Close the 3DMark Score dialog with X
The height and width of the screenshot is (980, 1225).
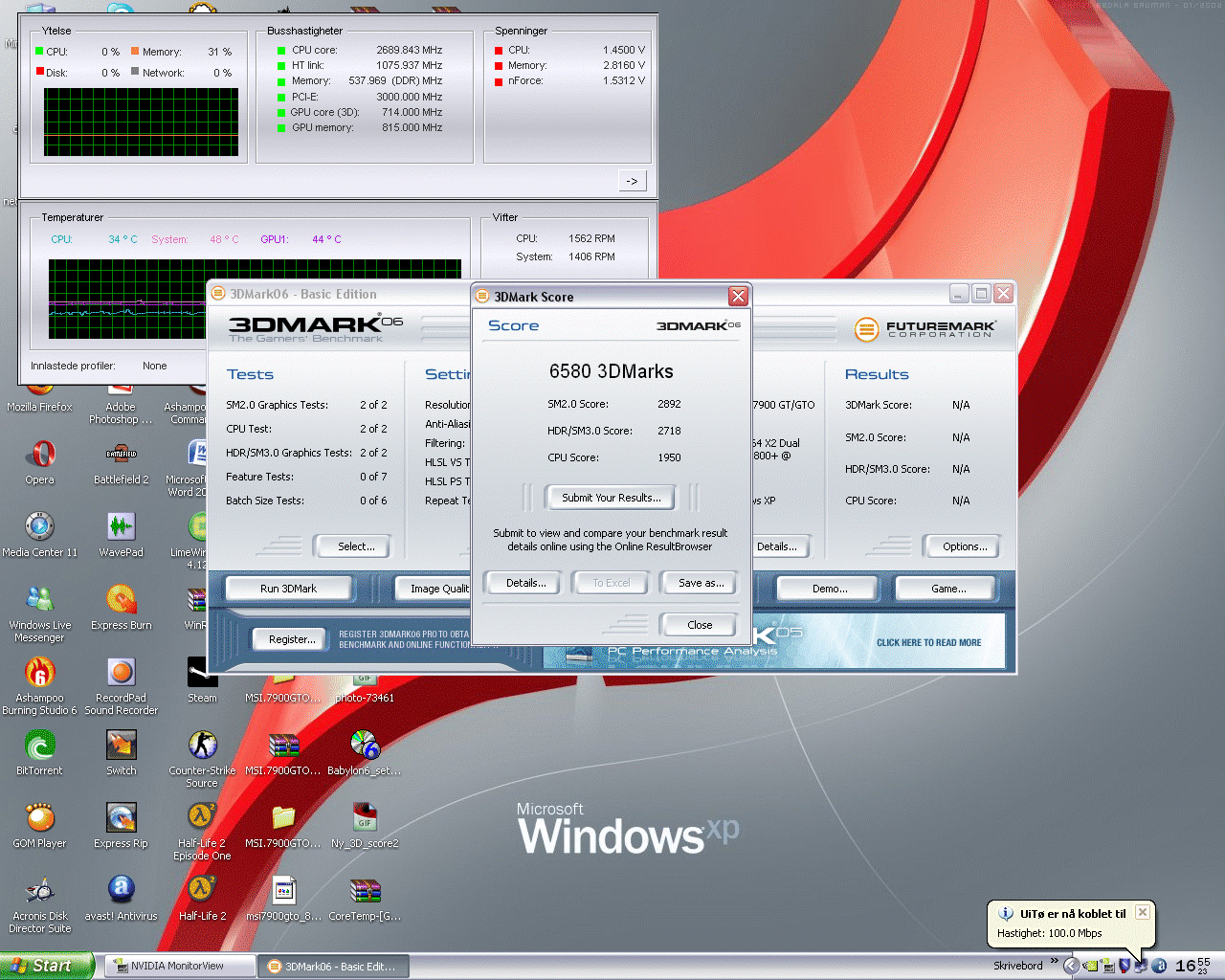(738, 297)
